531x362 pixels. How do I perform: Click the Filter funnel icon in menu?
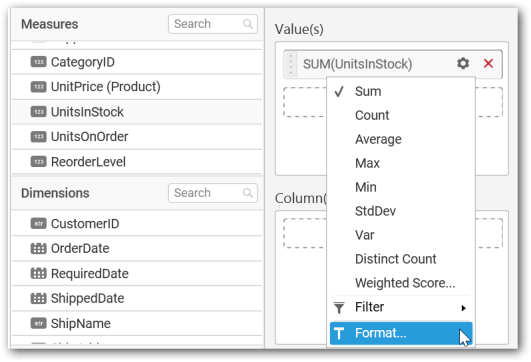pyautogui.click(x=339, y=307)
